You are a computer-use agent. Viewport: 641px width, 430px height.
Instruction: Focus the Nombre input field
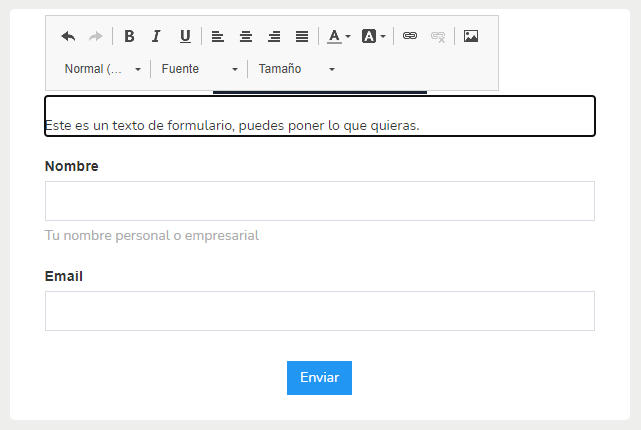[320, 201]
